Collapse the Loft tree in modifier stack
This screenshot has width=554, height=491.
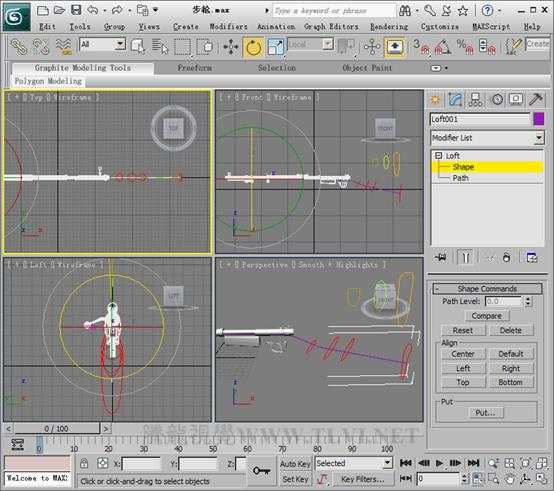(438, 155)
